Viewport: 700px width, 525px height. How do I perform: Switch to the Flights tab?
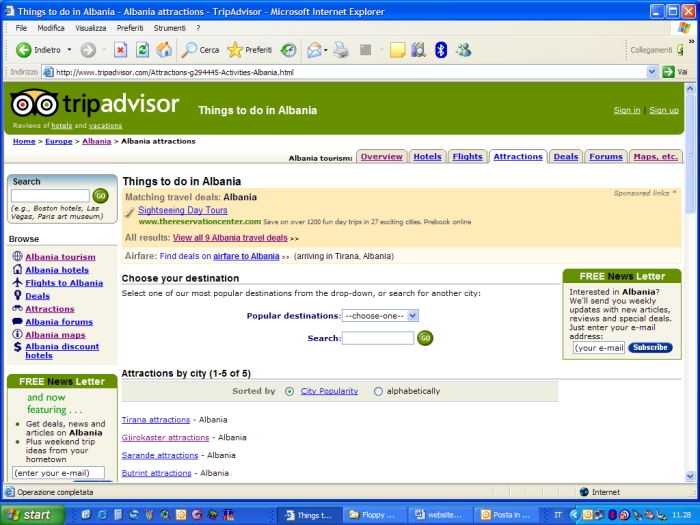467,157
